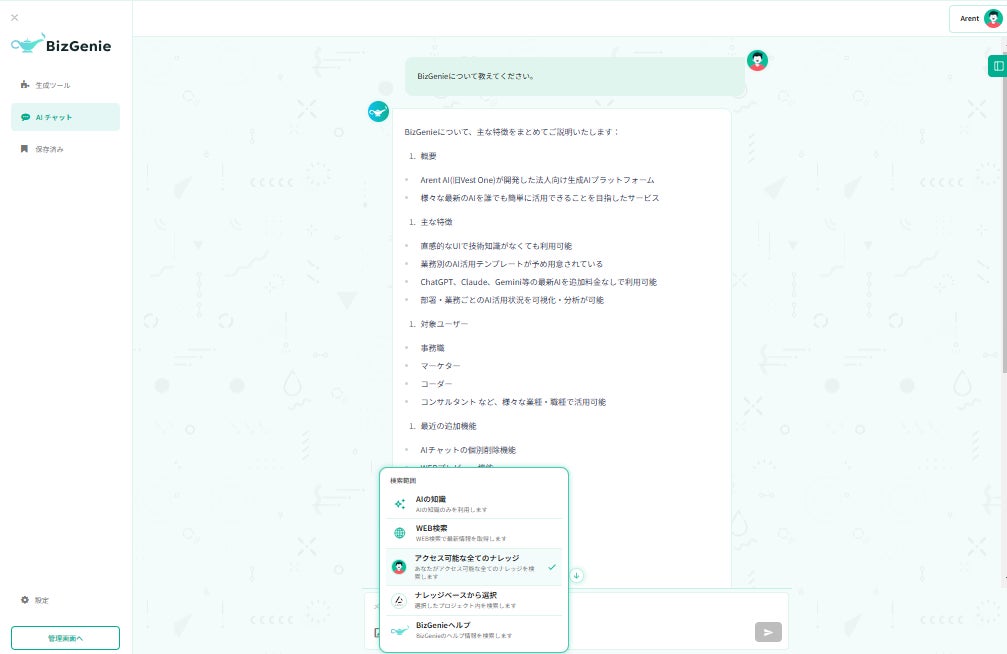Click the BizGenie bot avatar icon
Screen dimensions: 1007x654
tap(378, 112)
